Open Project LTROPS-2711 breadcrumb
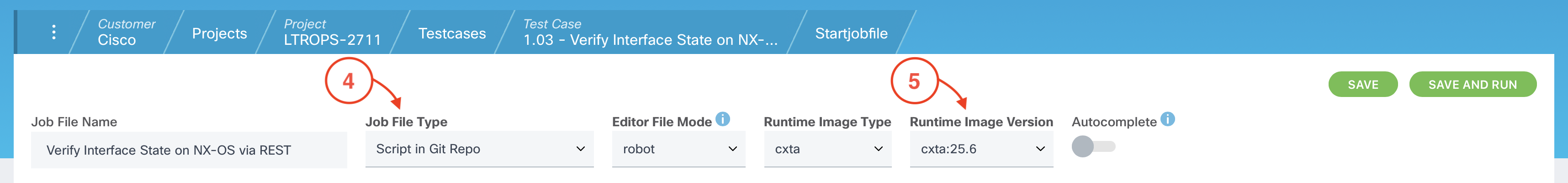The image size is (1568, 183). tap(332, 32)
